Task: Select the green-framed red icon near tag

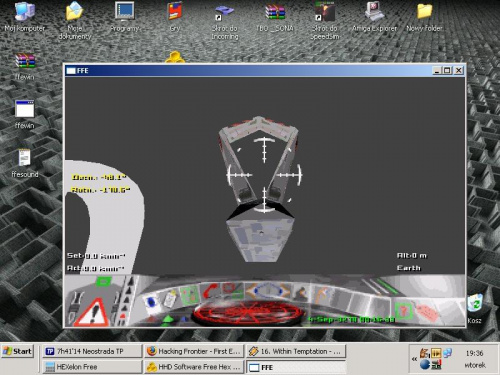Action: [404, 311]
